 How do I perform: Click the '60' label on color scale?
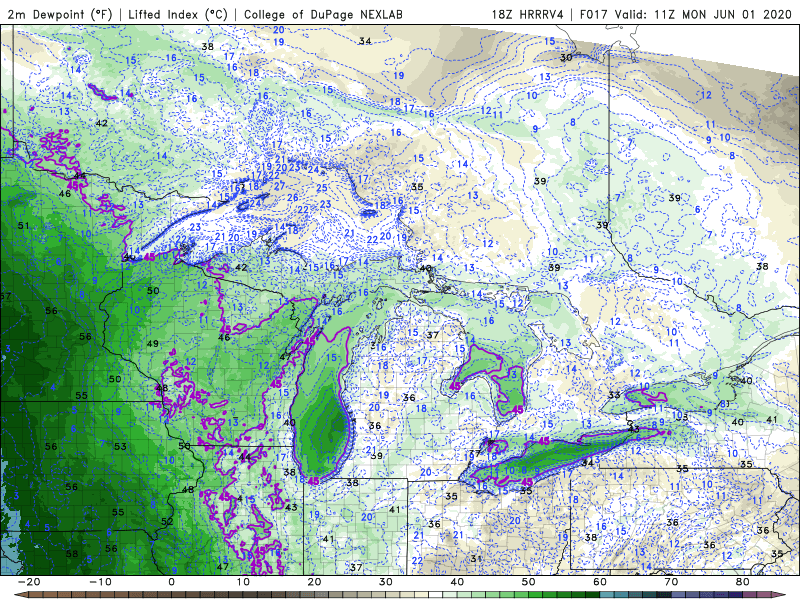point(600,582)
